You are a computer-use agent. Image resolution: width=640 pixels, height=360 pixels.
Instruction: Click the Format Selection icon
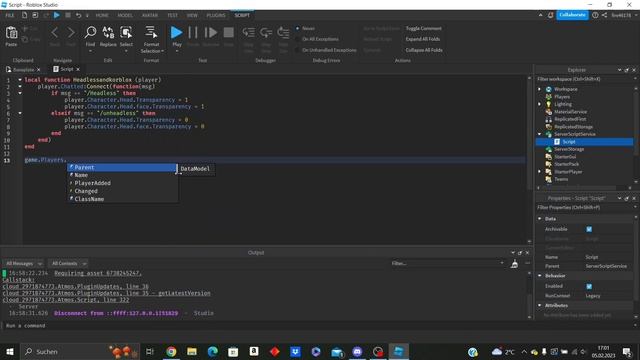tap(151, 33)
